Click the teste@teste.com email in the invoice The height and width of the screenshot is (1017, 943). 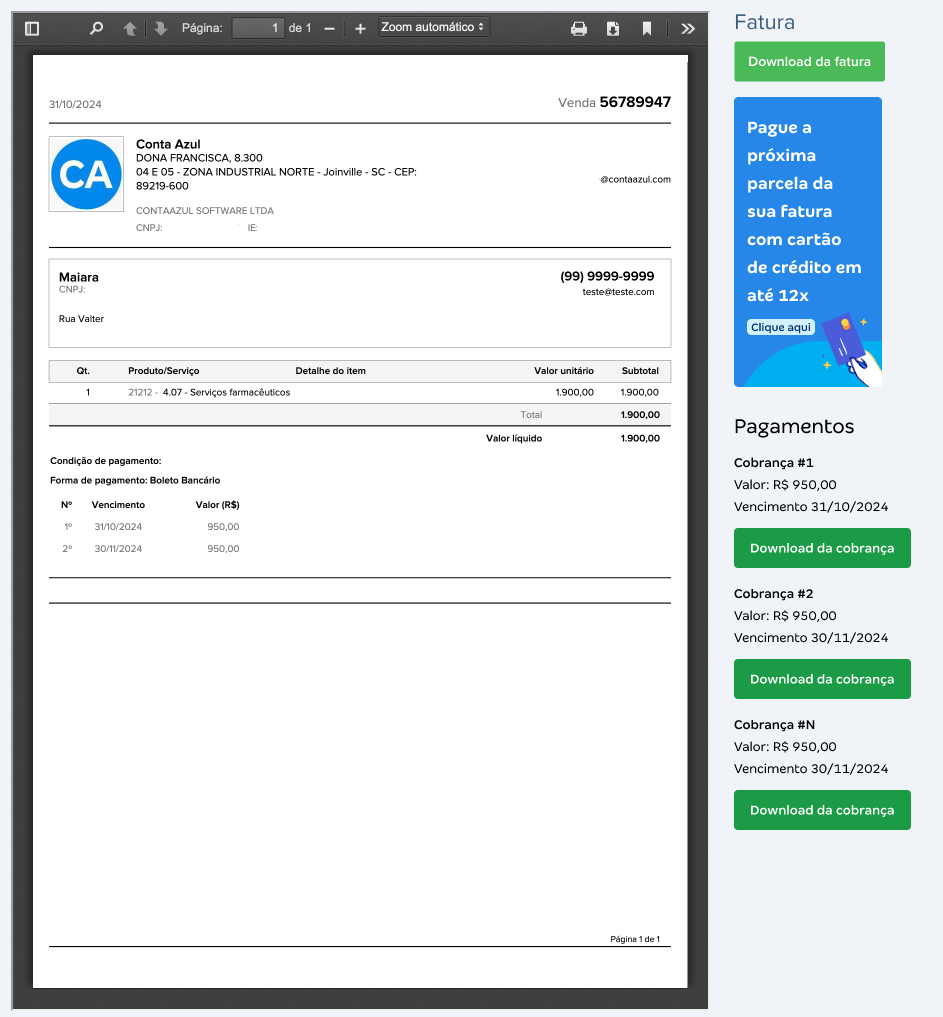(x=618, y=292)
